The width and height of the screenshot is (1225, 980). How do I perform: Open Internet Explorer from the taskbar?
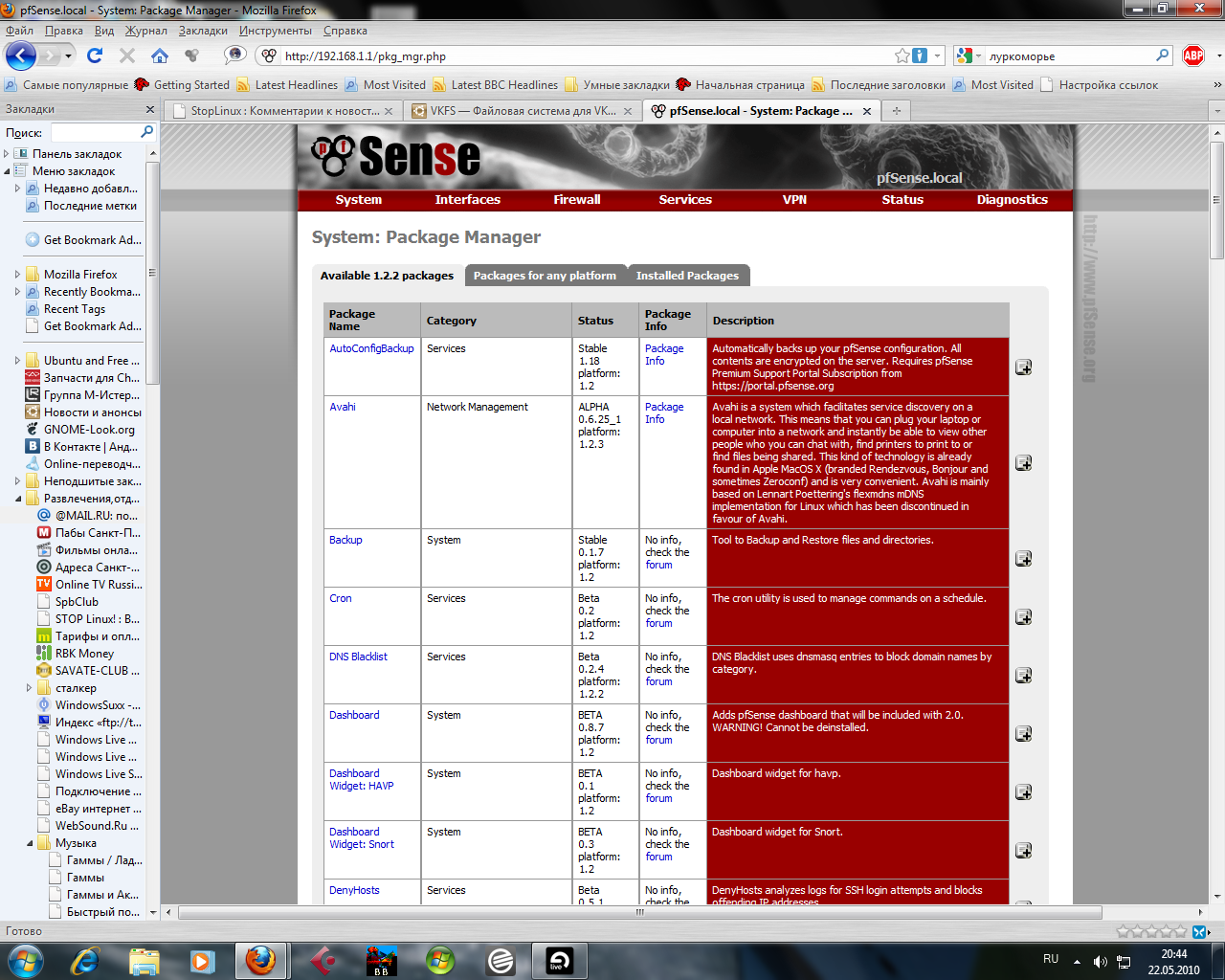(x=85, y=960)
